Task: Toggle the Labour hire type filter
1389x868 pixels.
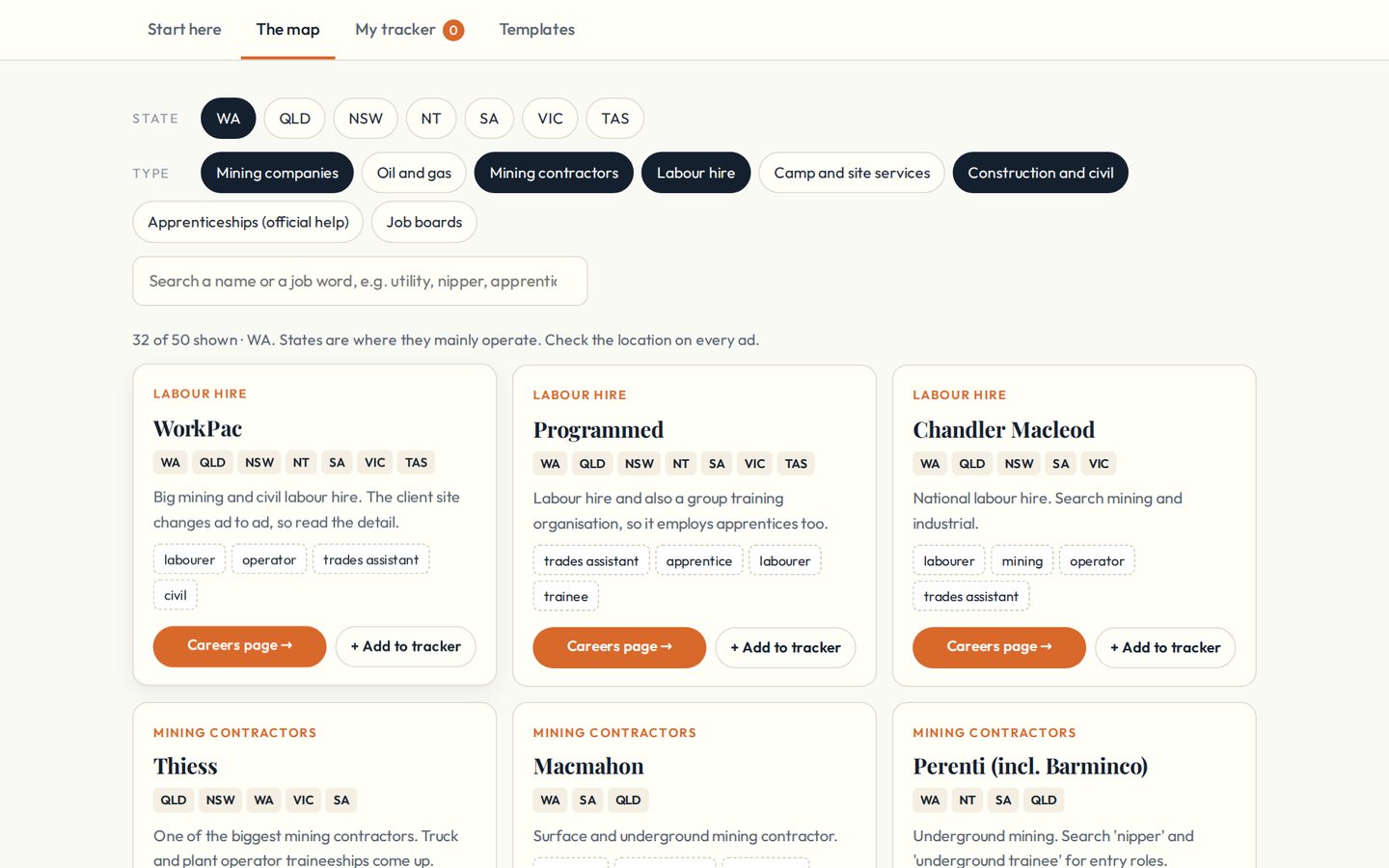Action: (695, 173)
